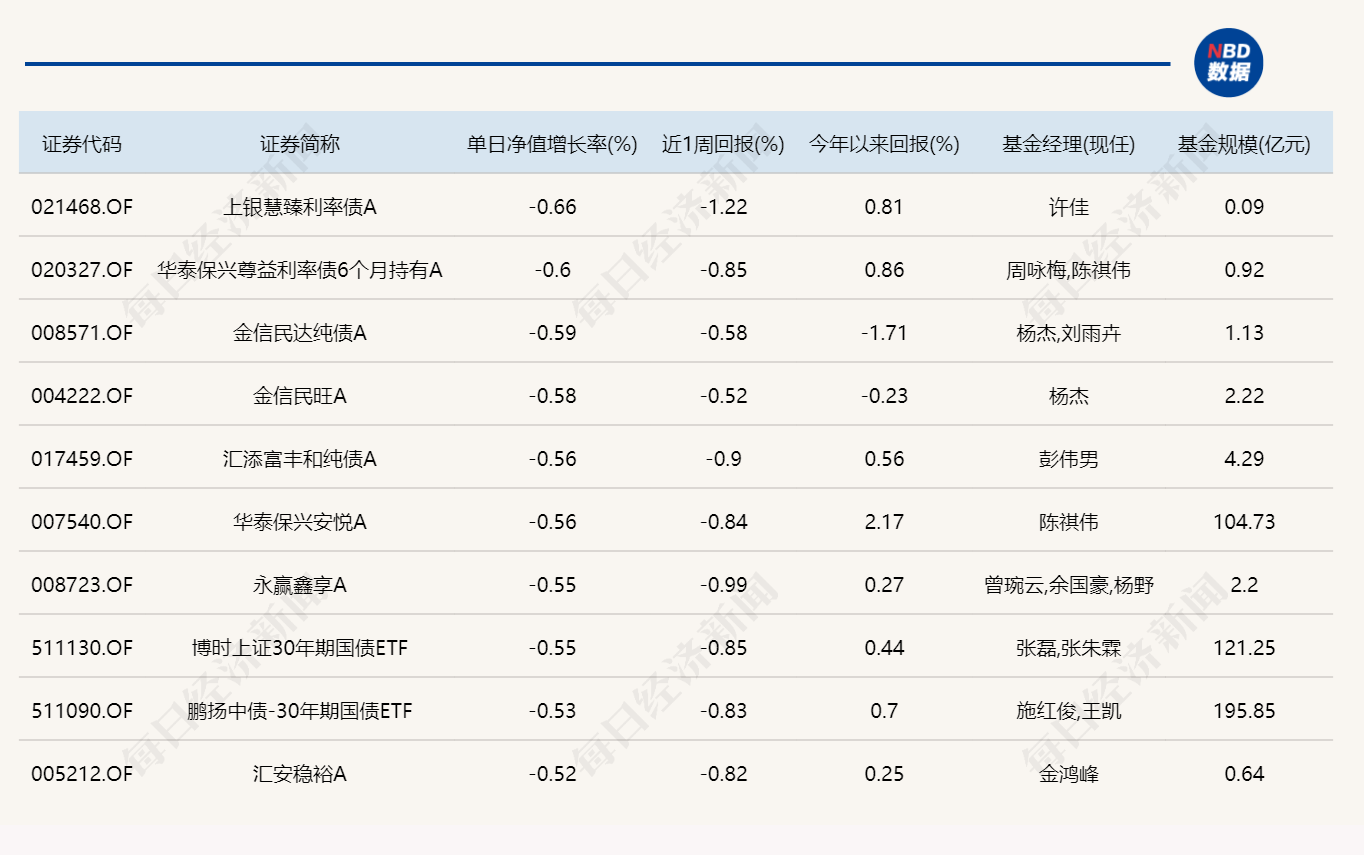Select fund code 017459.OF

pos(82,459)
